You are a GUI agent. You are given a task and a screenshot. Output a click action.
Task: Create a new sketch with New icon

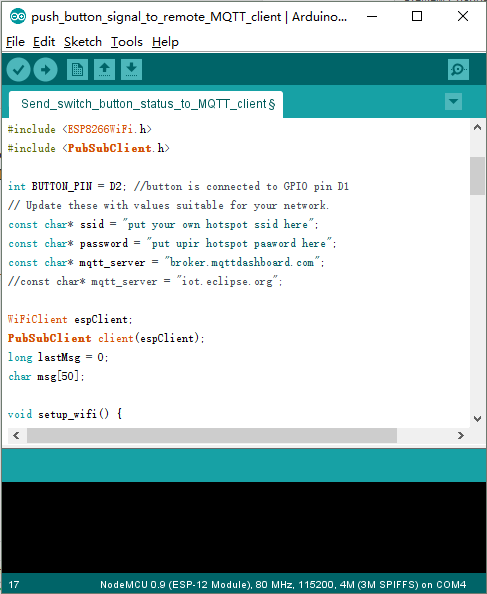[x=77, y=70]
